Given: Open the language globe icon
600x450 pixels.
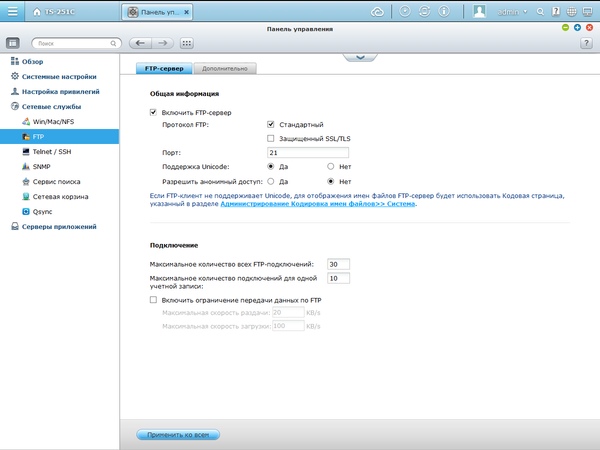Looking at the screenshot, I should (x=571, y=12).
